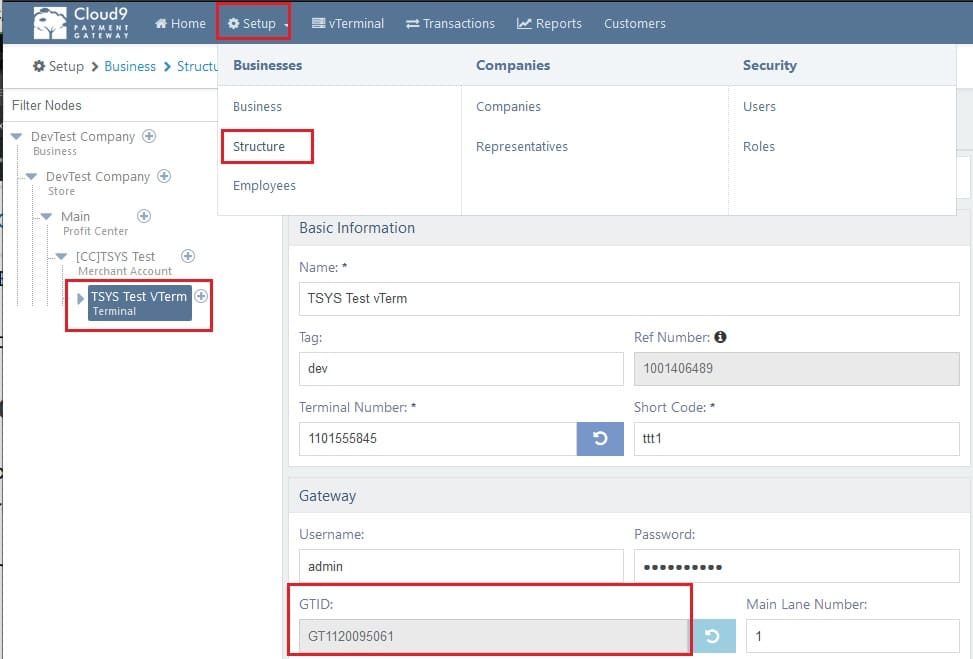Click the Main Lane Number field
Image resolution: width=973 pixels, height=659 pixels.
(852, 636)
